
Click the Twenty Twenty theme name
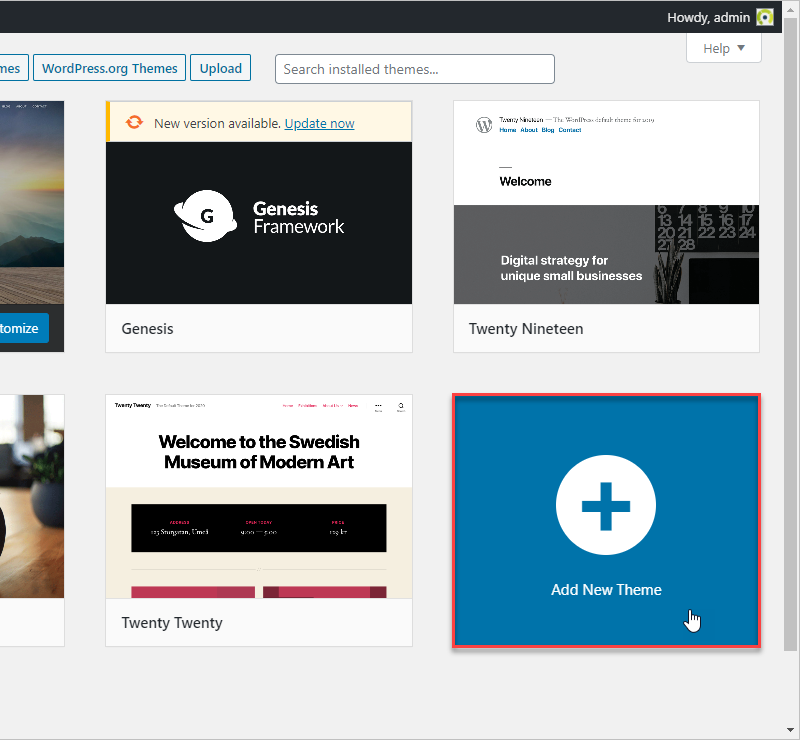click(x=172, y=623)
